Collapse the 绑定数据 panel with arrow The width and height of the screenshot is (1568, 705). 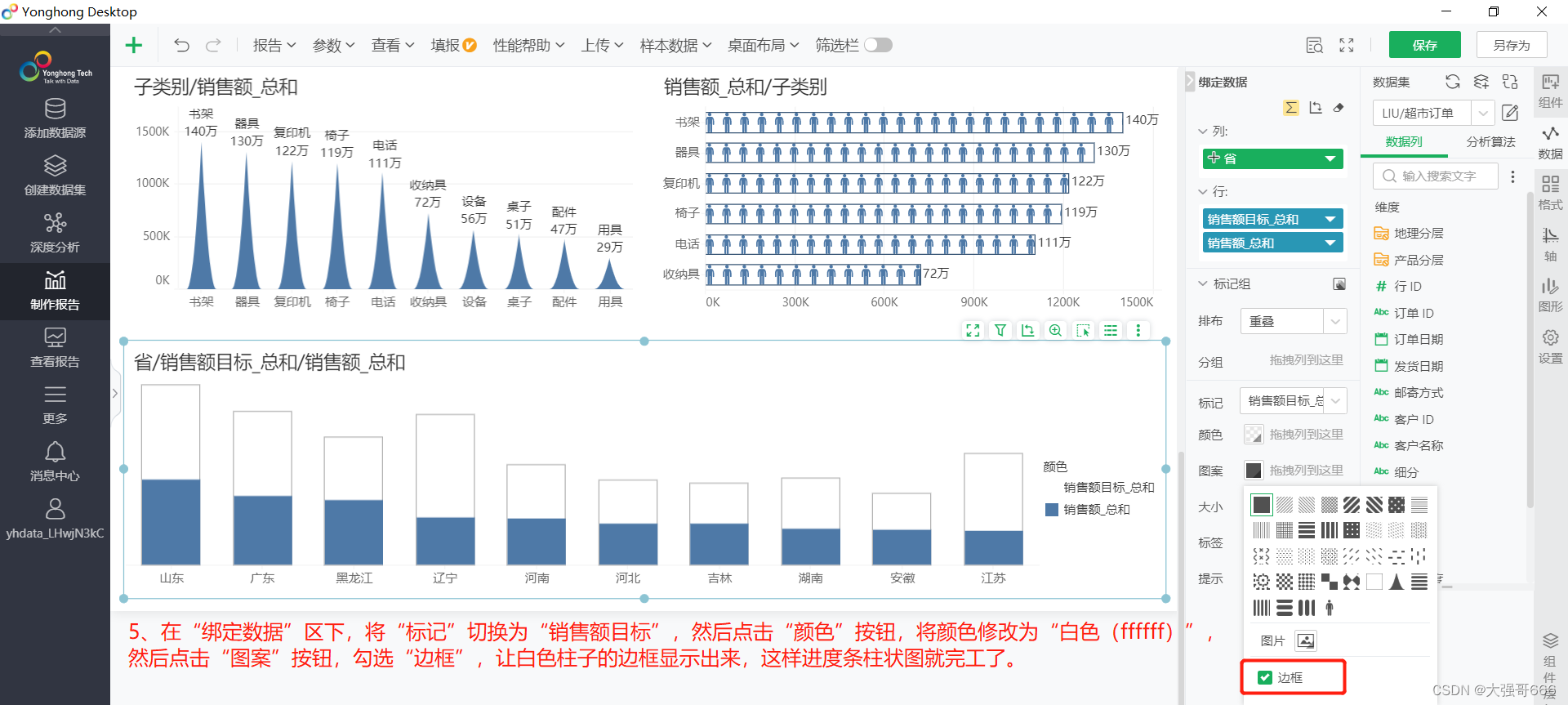click(x=1190, y=82)
